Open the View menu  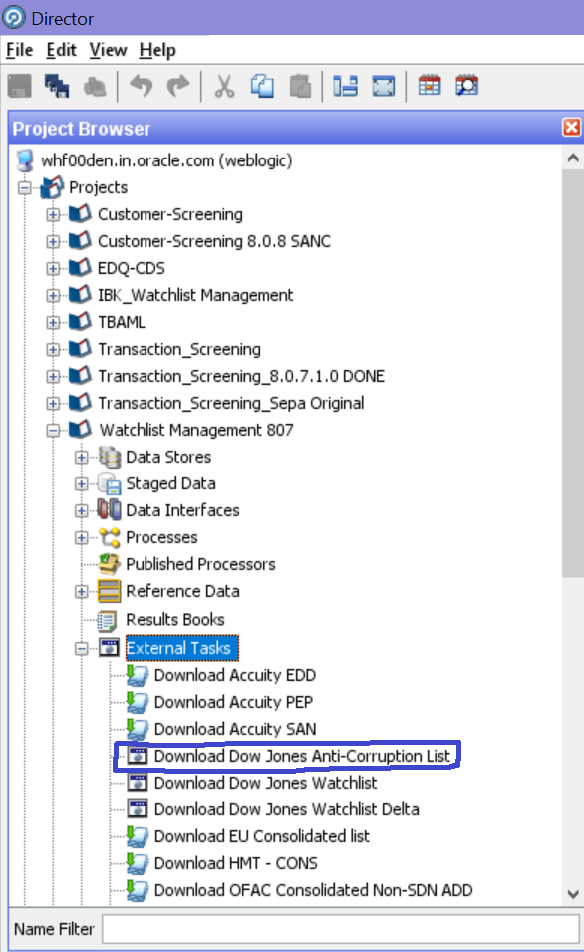108,50
